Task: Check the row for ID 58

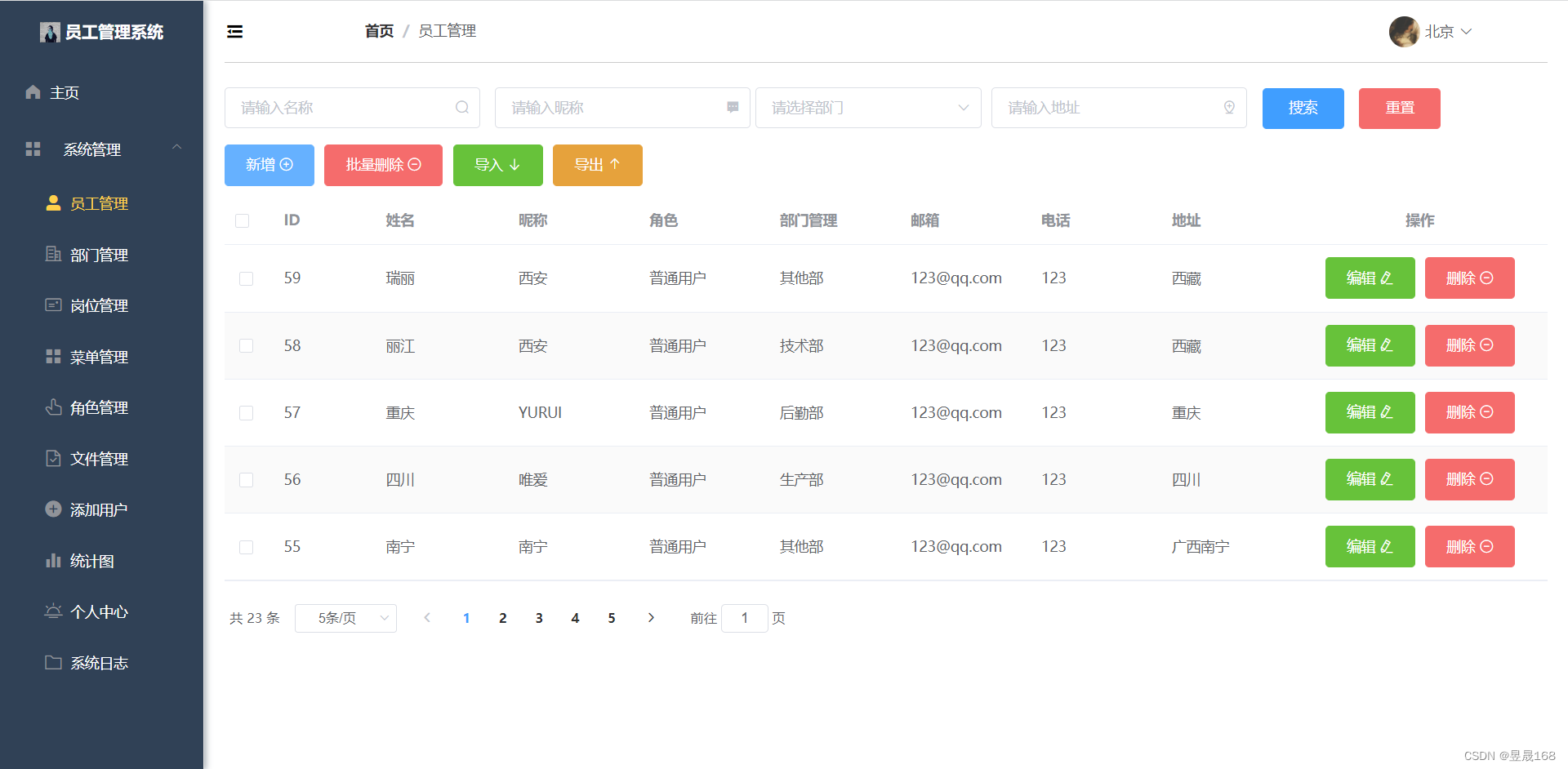Action: [x=246, y=345]
